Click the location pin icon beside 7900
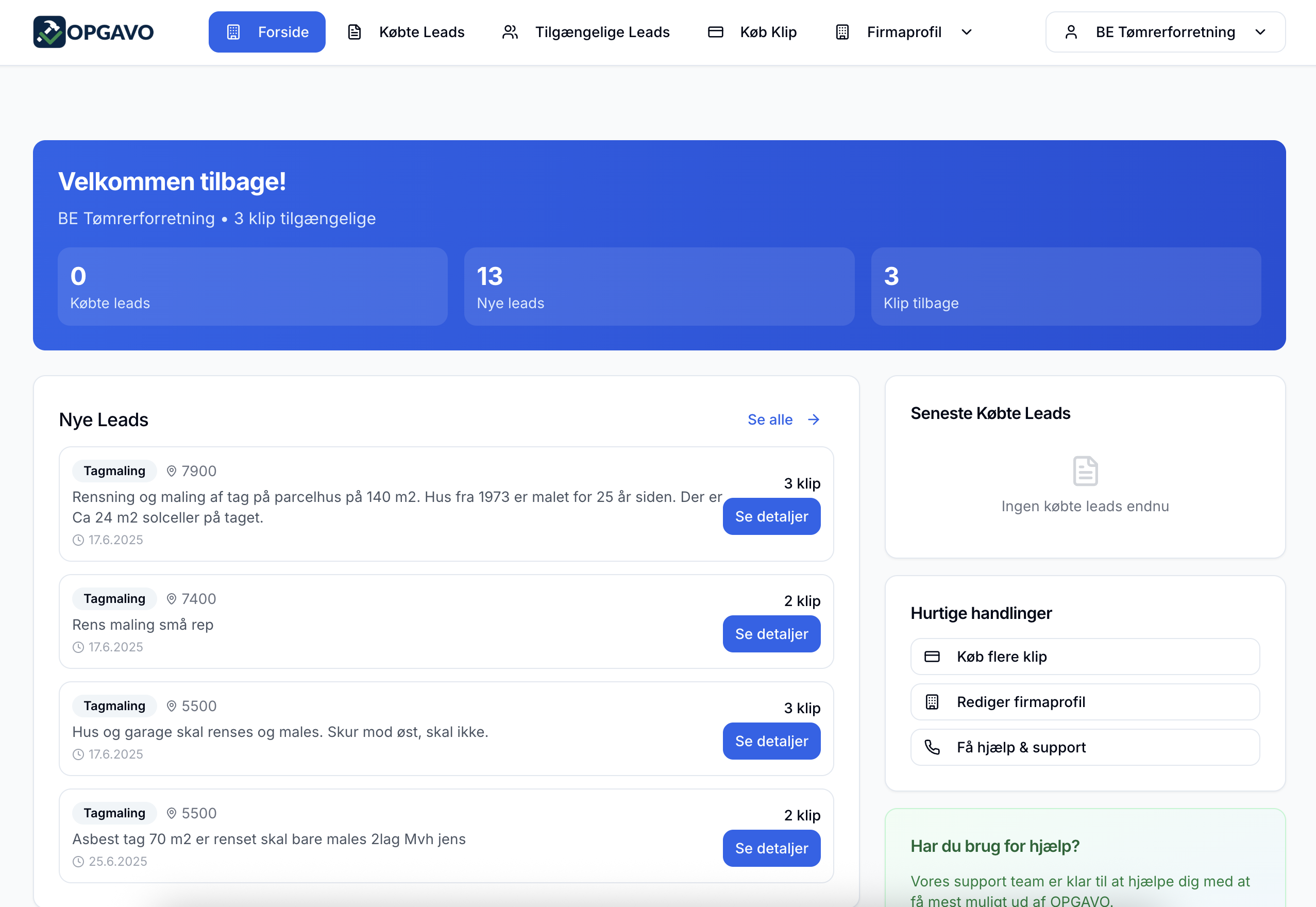Screen dimensions: 1316x907 coord(171,471)
